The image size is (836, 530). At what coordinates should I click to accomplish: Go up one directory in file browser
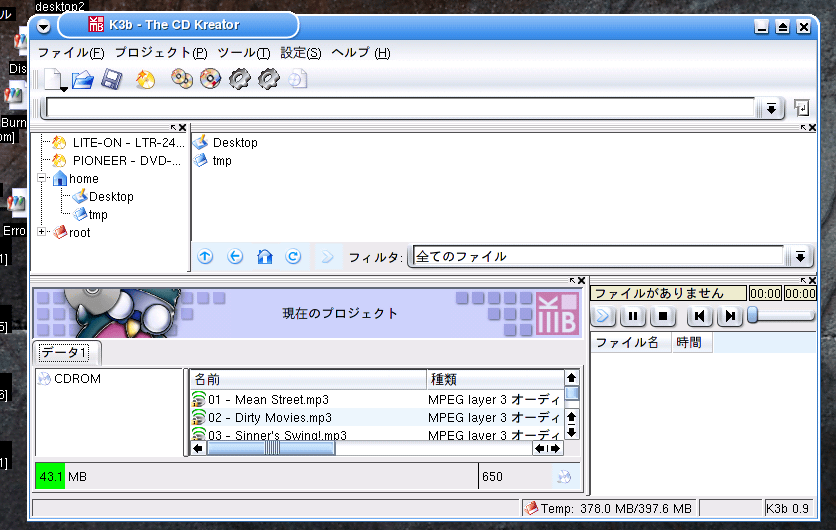pos(205,256)
